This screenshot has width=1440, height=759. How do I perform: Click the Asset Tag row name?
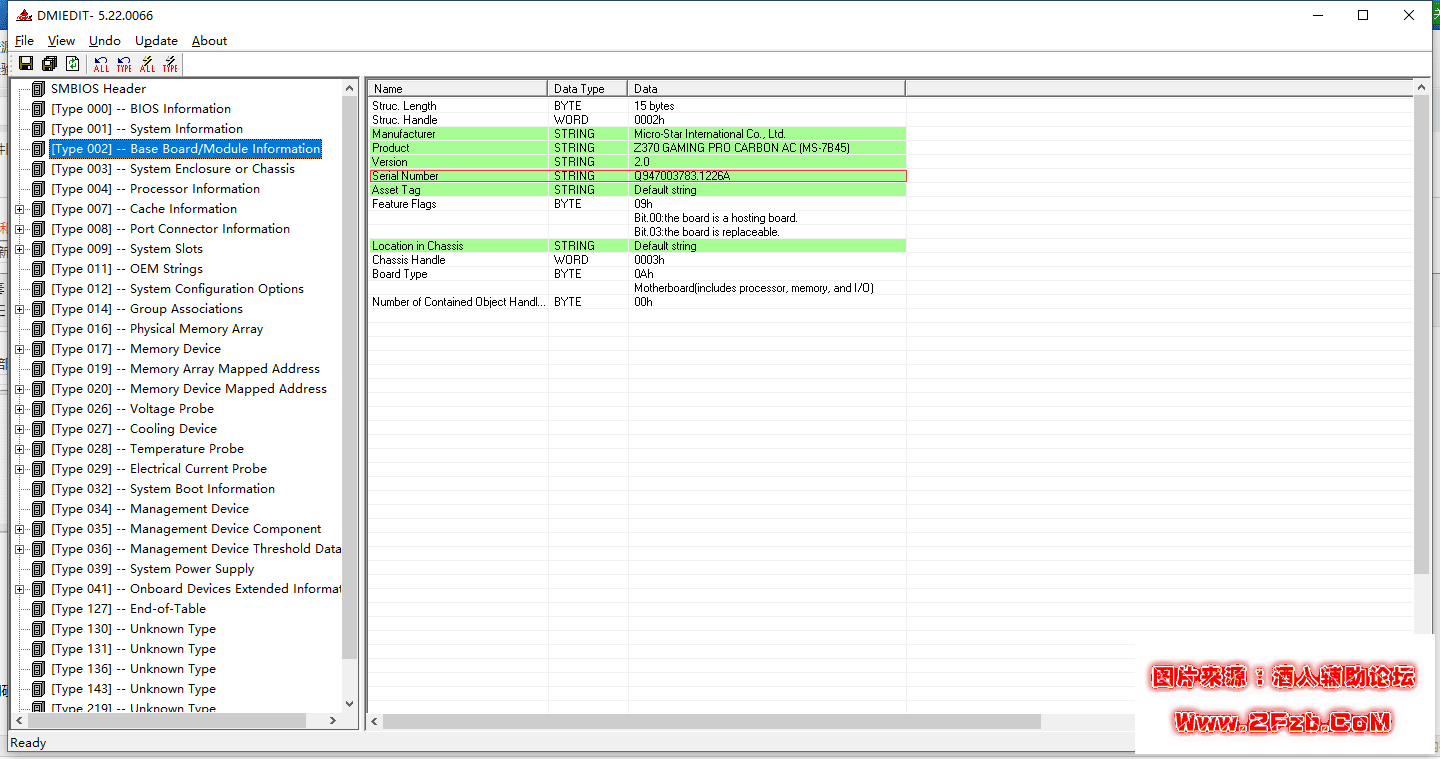395,190
